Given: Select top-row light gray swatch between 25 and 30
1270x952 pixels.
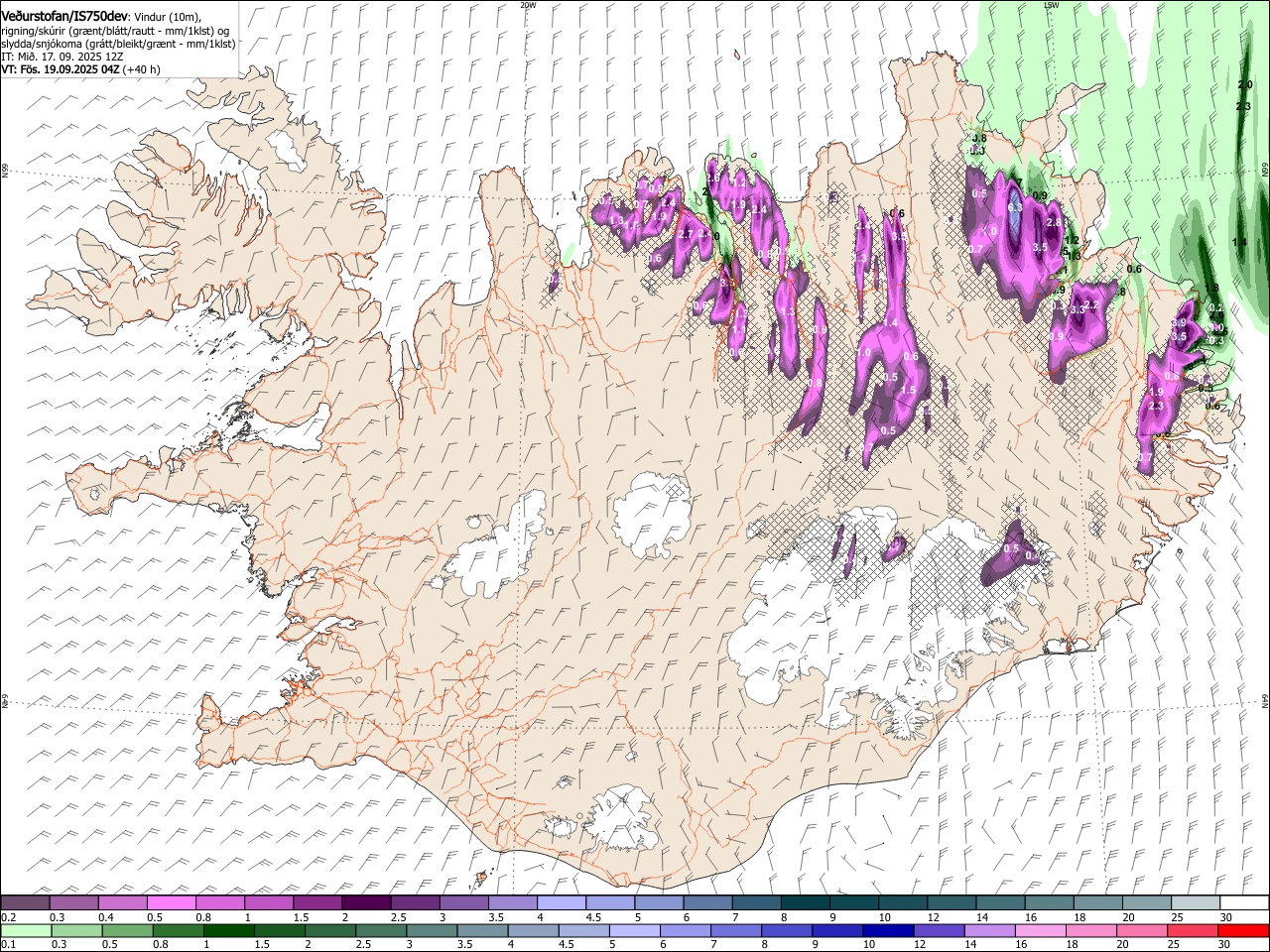Looking at the screenshot, I should (x=1197, y=902).
